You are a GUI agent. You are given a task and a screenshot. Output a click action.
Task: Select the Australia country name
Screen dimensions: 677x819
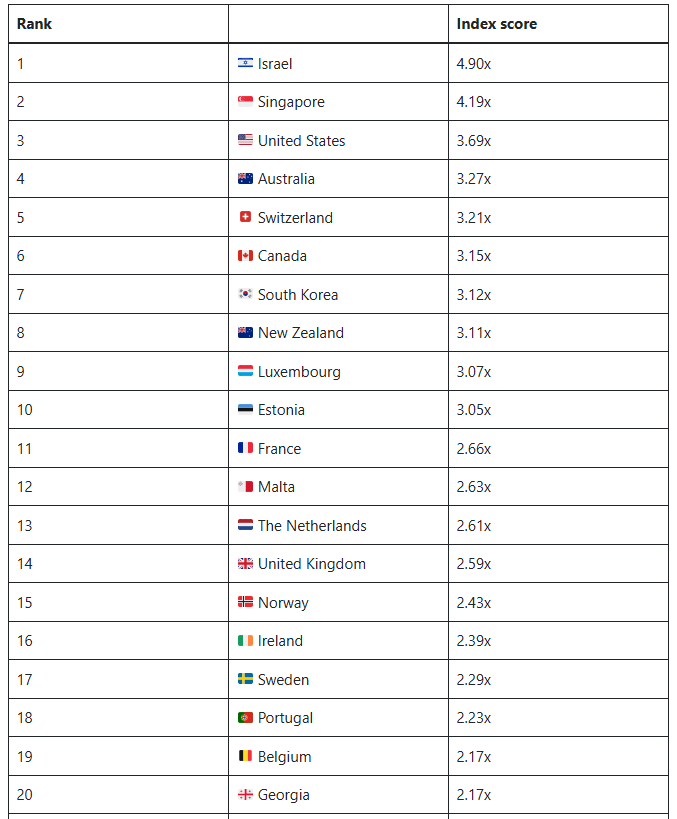click(x=286, y=179)
